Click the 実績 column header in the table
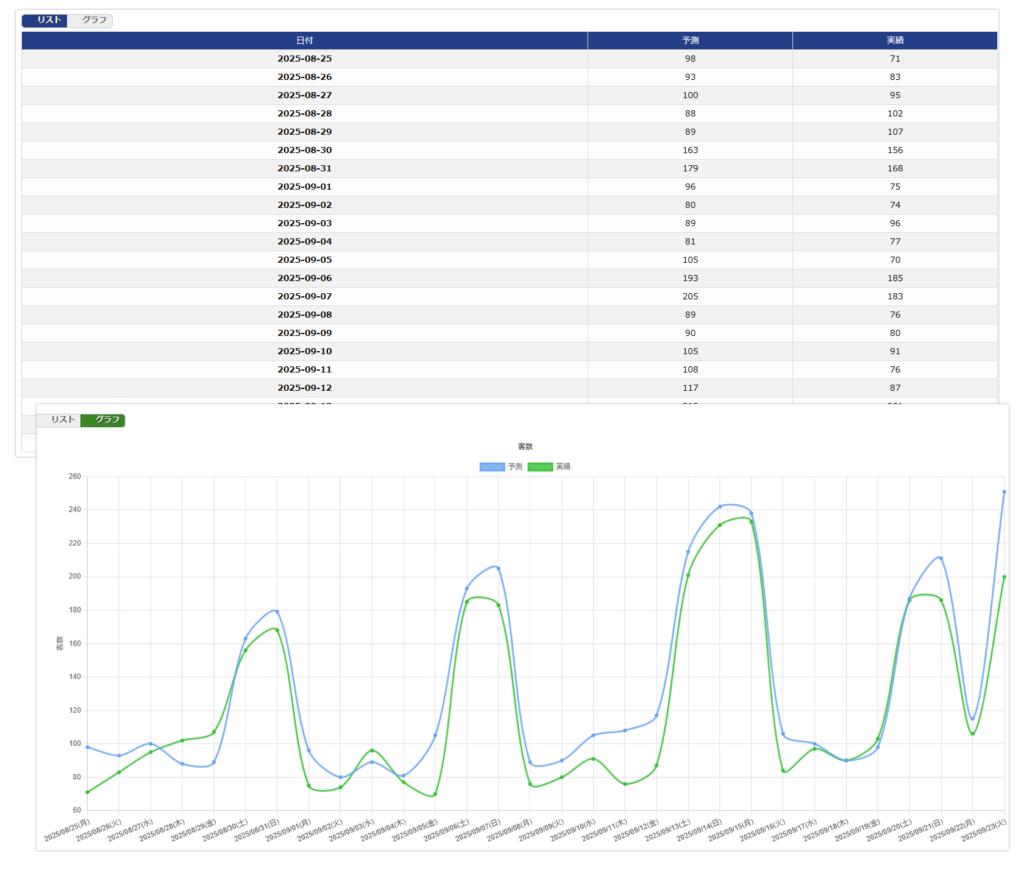 tap(895, 40)
